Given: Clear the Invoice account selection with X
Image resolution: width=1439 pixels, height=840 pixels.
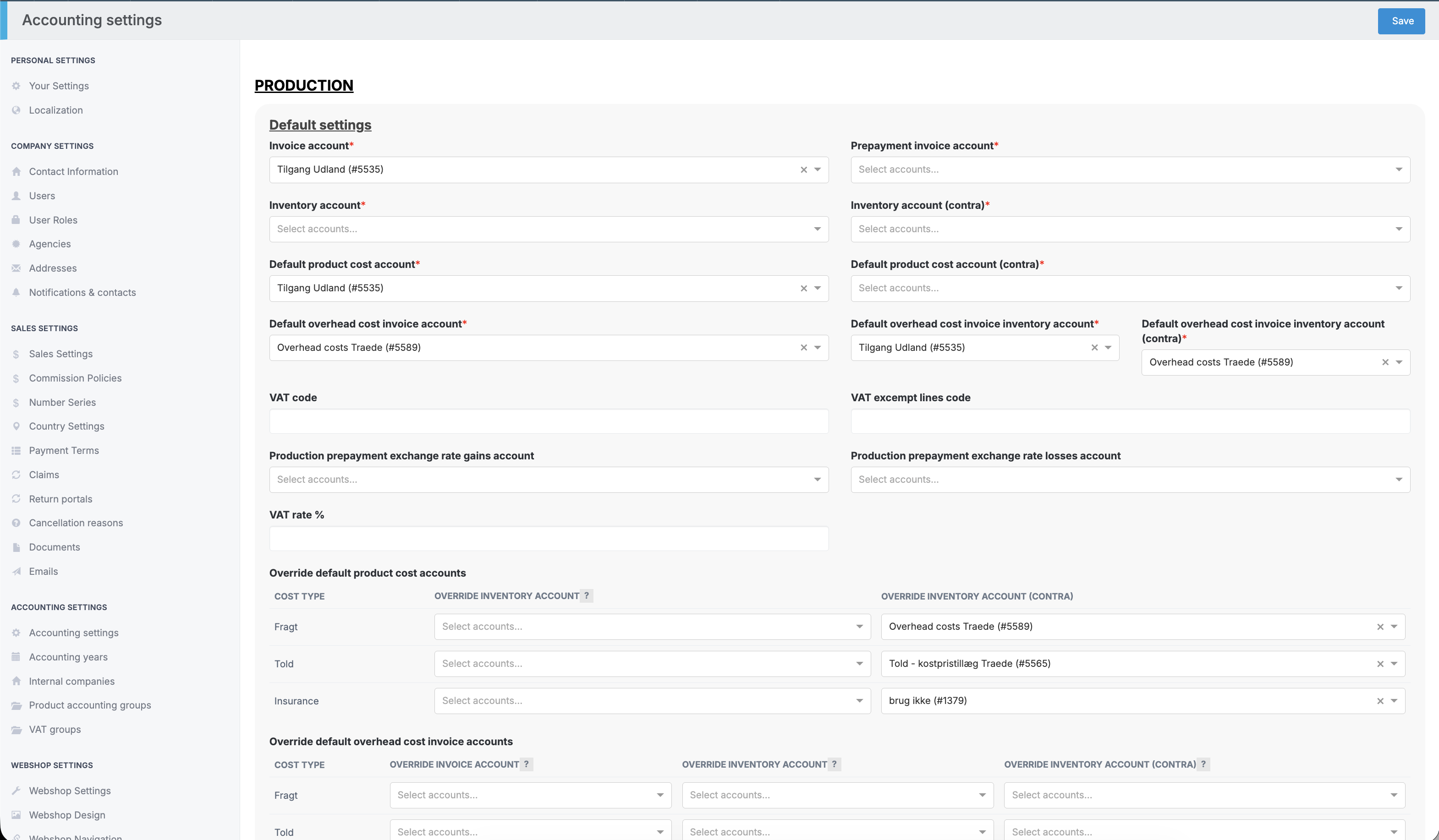Looking at the screenshot, I should (803, 170).
